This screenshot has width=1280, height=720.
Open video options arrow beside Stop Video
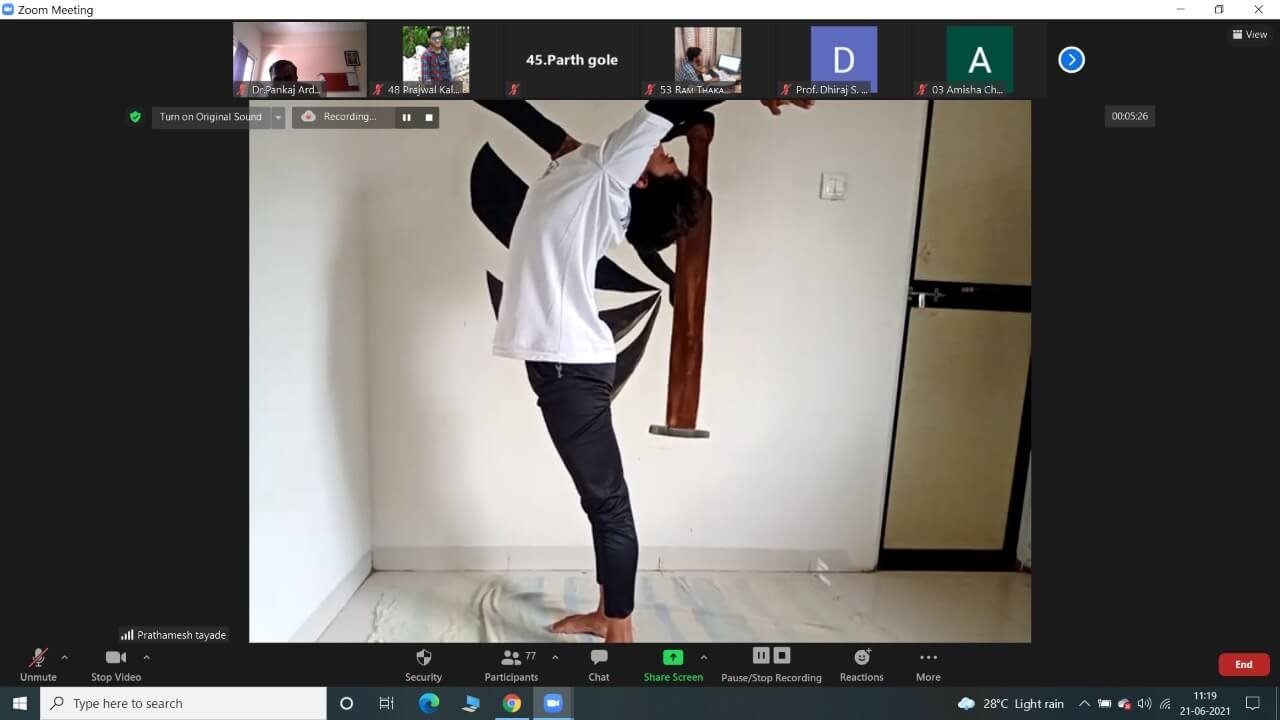click(x=147, y=657)
